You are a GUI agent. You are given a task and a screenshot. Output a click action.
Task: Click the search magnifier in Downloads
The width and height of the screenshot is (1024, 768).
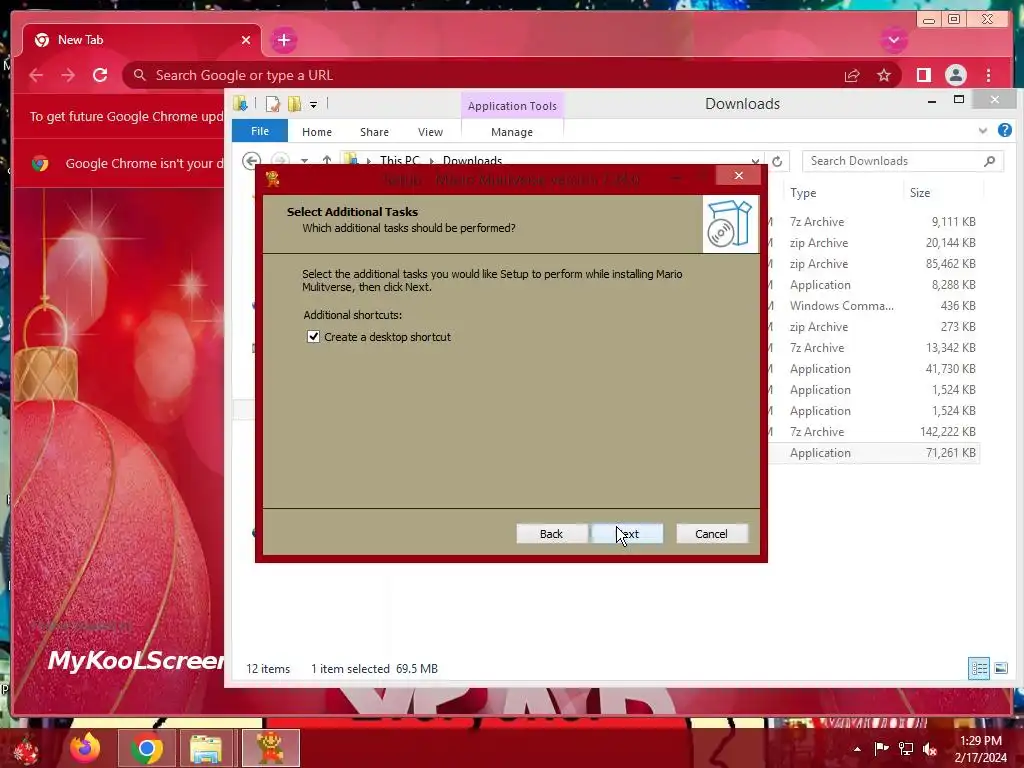(x=989, y=161)
